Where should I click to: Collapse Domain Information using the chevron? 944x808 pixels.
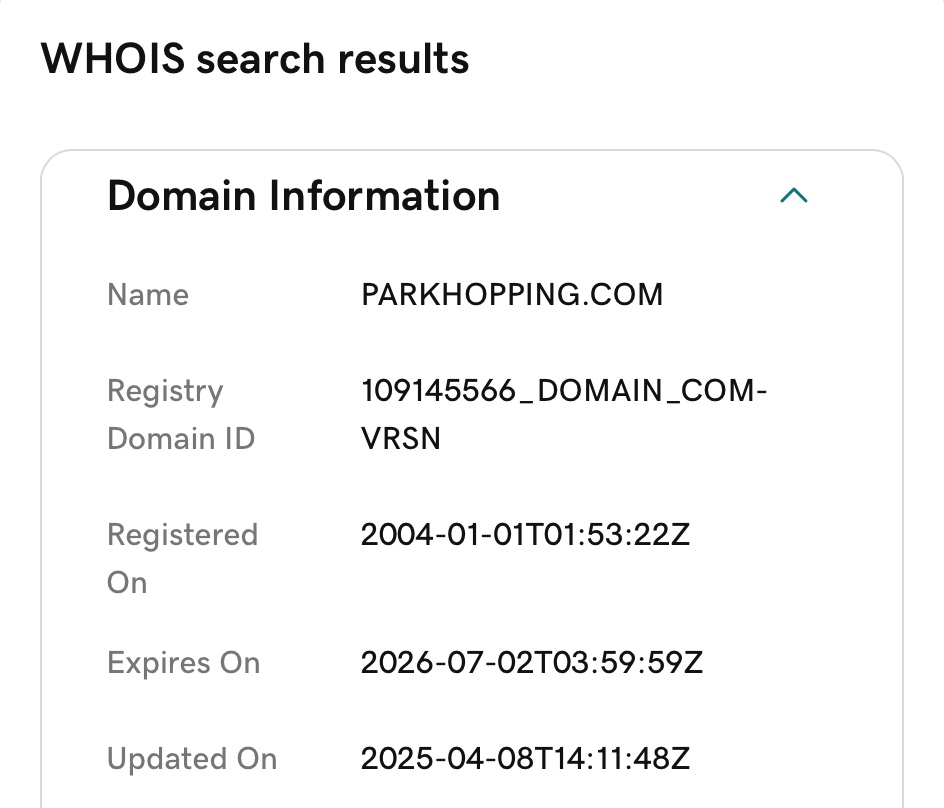[x=793, y=196]
